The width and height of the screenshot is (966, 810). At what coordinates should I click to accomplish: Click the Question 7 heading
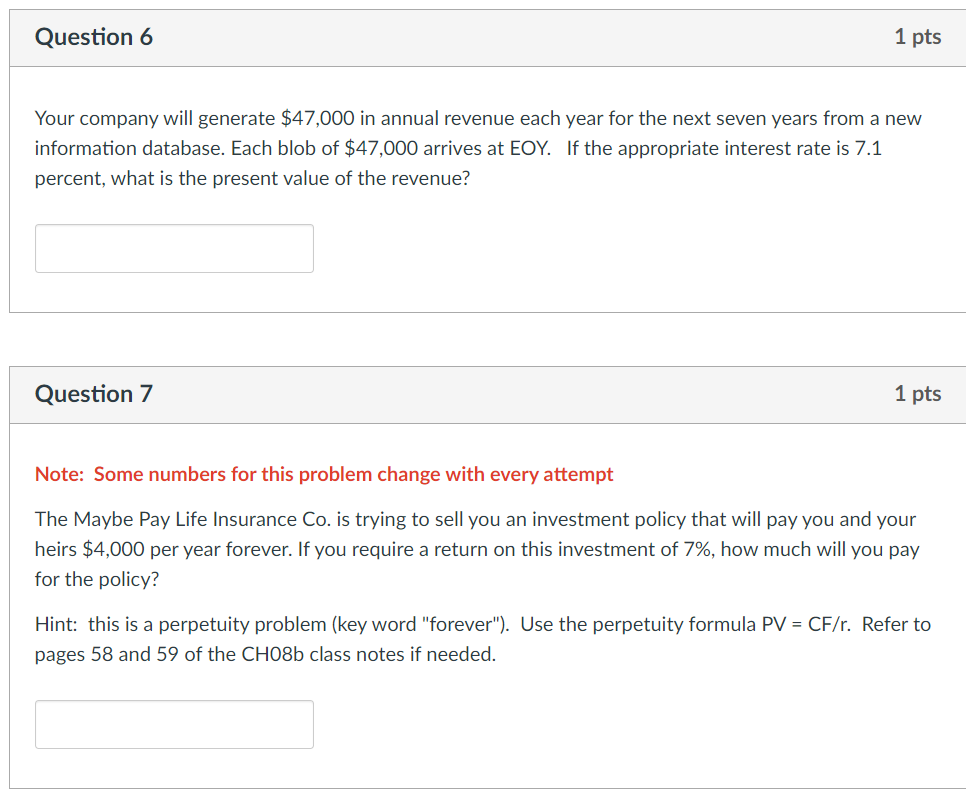[94, 394]
